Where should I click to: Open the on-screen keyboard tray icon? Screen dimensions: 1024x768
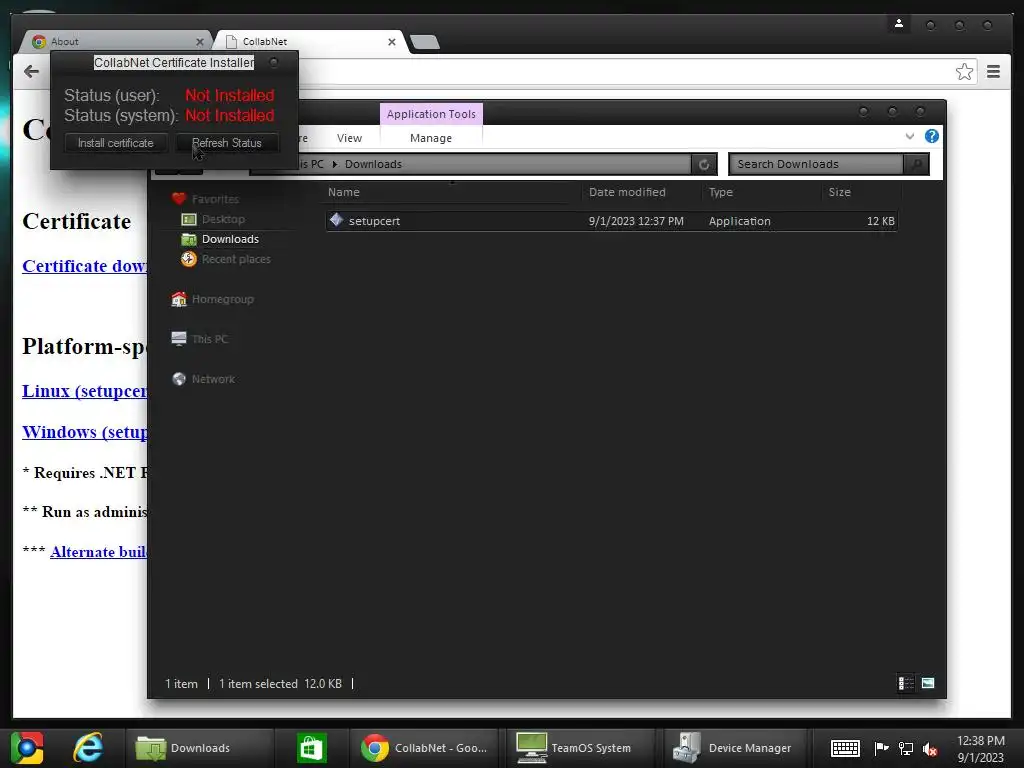click(x=845, y=748)
